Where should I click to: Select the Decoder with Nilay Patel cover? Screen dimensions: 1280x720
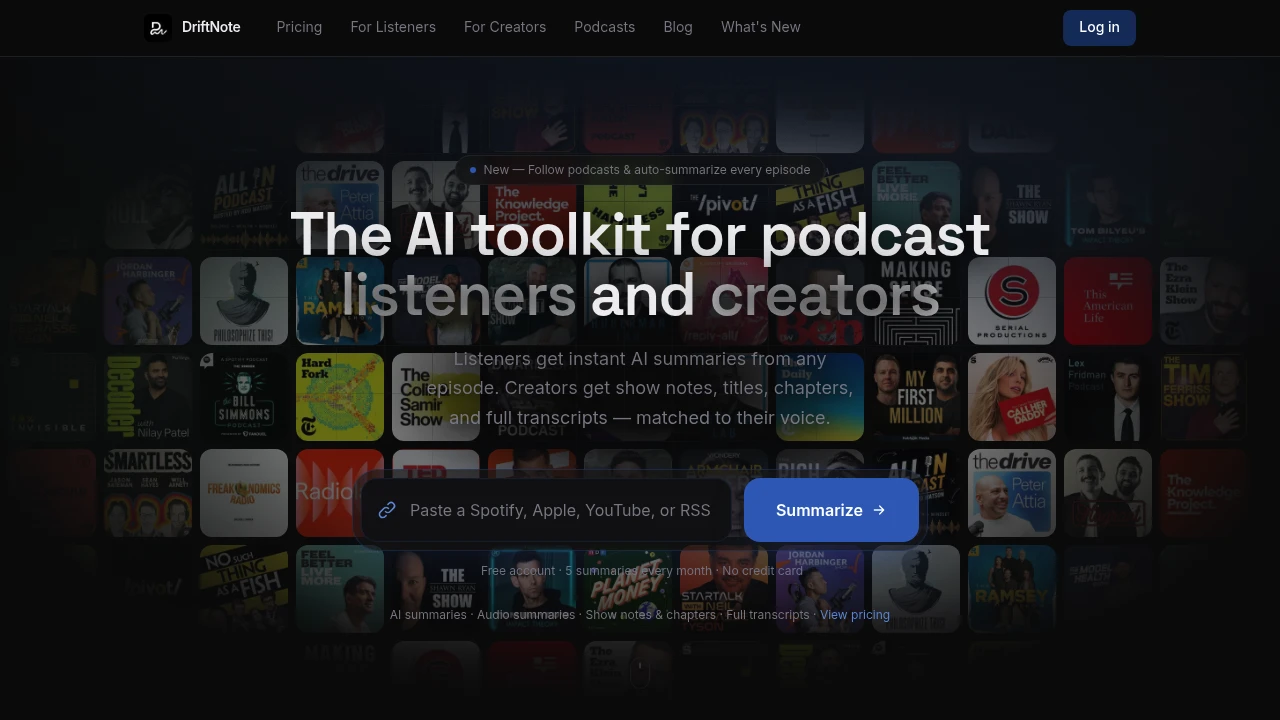pyautogui.click(x=148, y=397)
